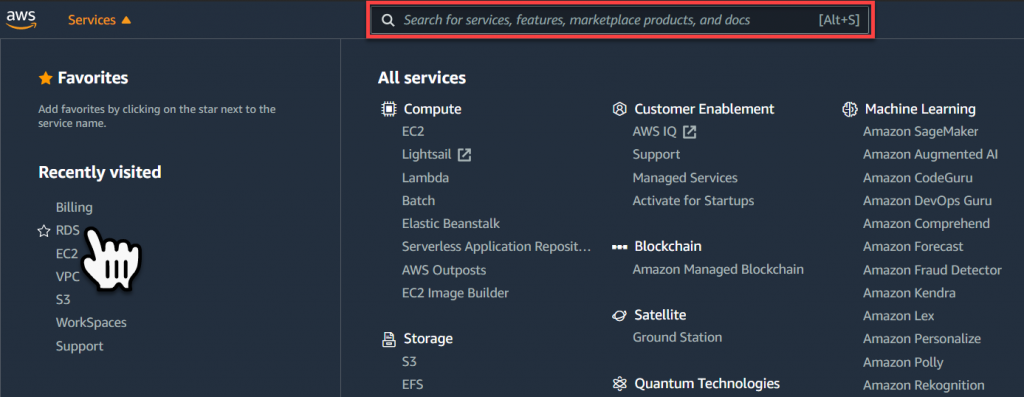Screen dimensions: 1024x397
Task: Click the Compute category chip icon
Action: 389,109
